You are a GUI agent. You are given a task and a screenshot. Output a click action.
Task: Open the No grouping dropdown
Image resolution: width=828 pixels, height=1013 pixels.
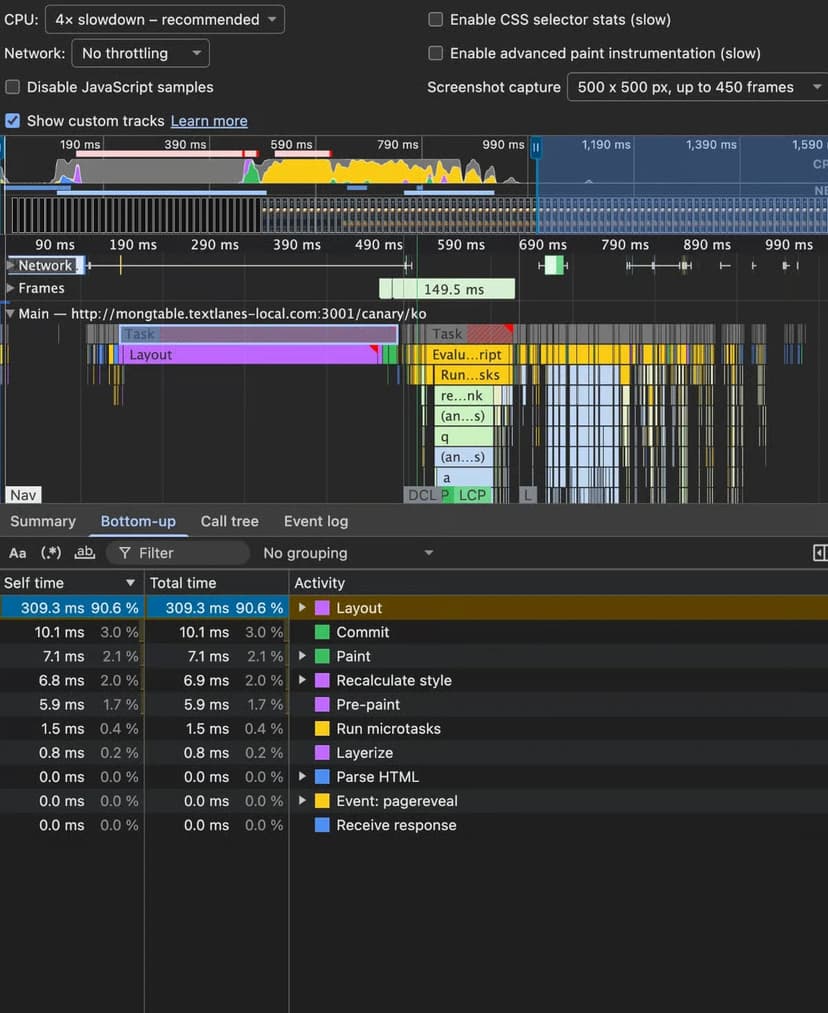pos(348,553)
